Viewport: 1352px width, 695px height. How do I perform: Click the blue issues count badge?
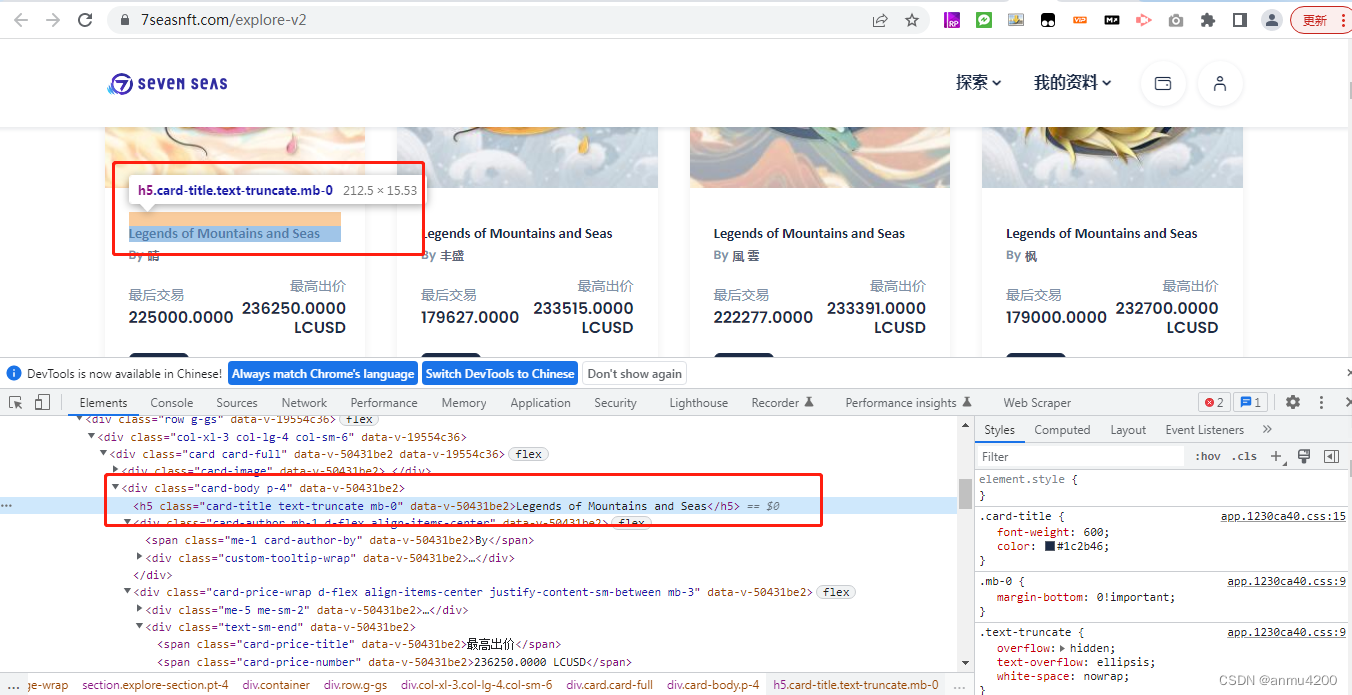coord(1250,402)
